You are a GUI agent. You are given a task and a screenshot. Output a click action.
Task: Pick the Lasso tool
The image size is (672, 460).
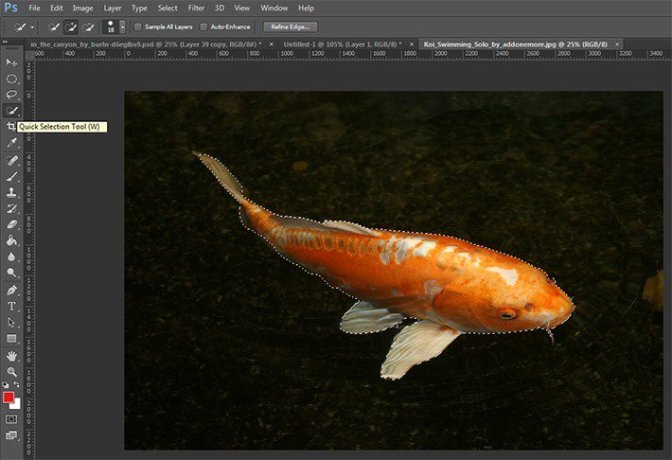[x=12, y=94]
